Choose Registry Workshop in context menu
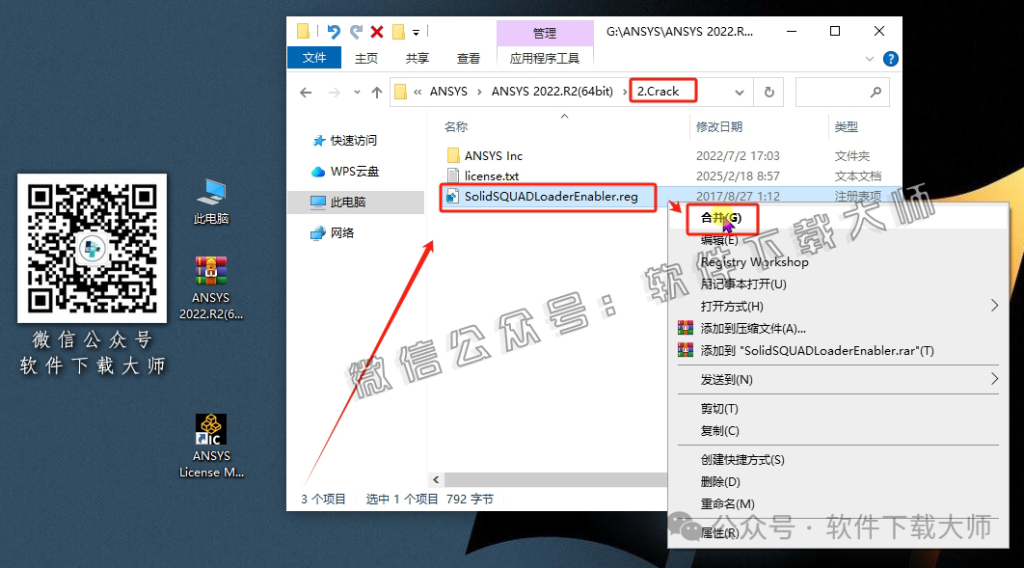The width and height of the screenshot is (1024, 568). pyautogui.click(x=754, y=262)
